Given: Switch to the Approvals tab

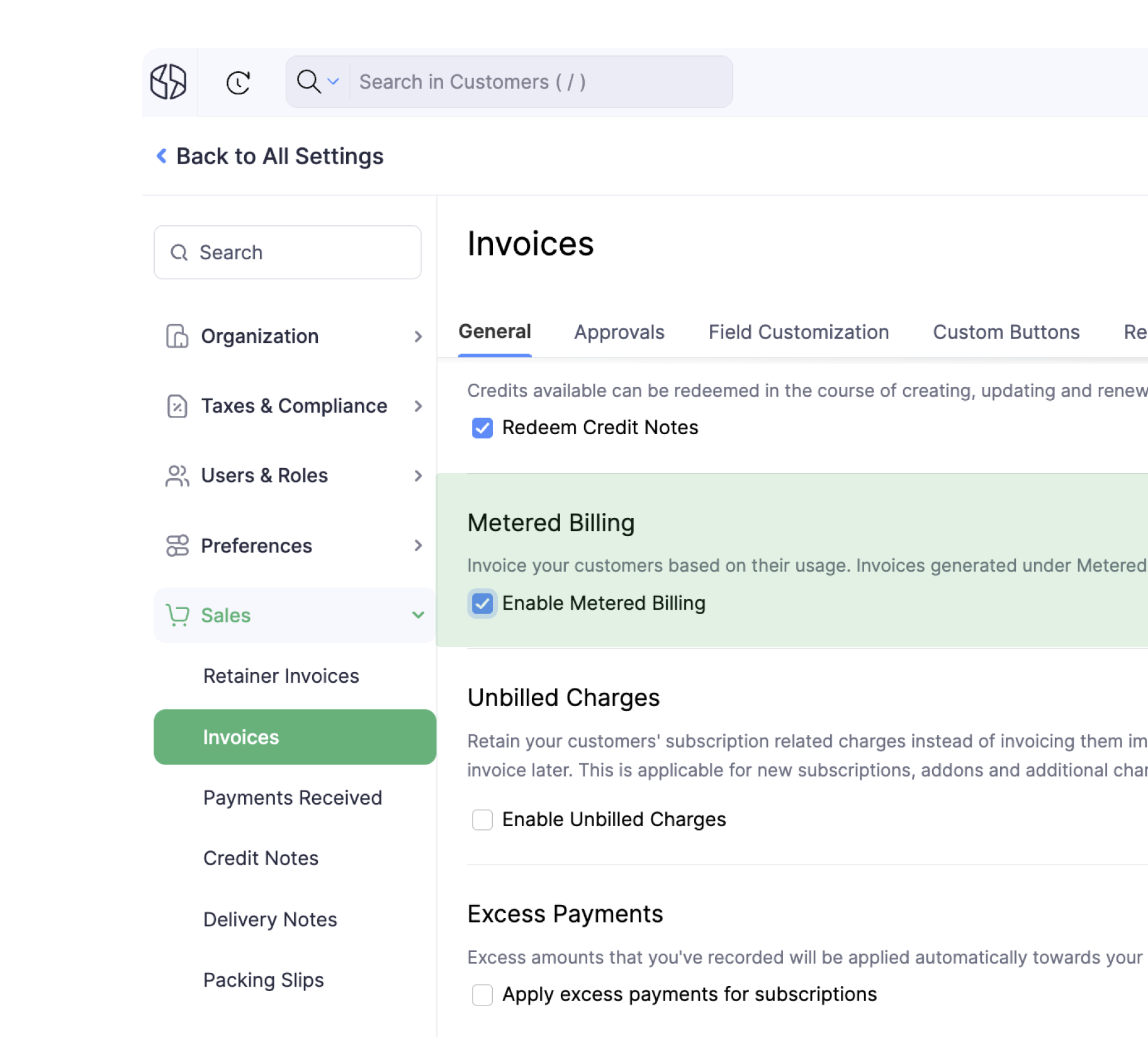Looking at the screenshot, I should pos(619,332).
